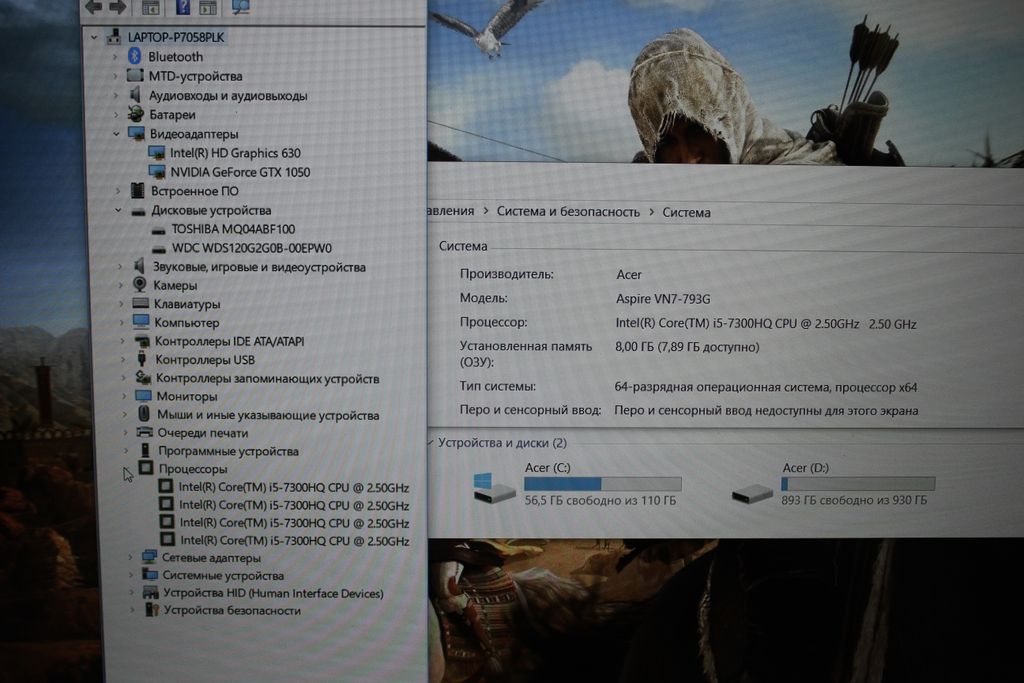Select Intel(R) HD Graphics 630 device
The height and width of the screenshot is (683, 1024).
[x=234, y=153]
